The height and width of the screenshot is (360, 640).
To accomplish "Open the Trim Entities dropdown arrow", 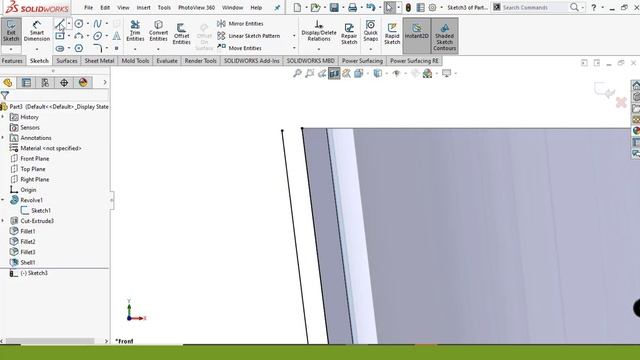I will click(135, 49).
